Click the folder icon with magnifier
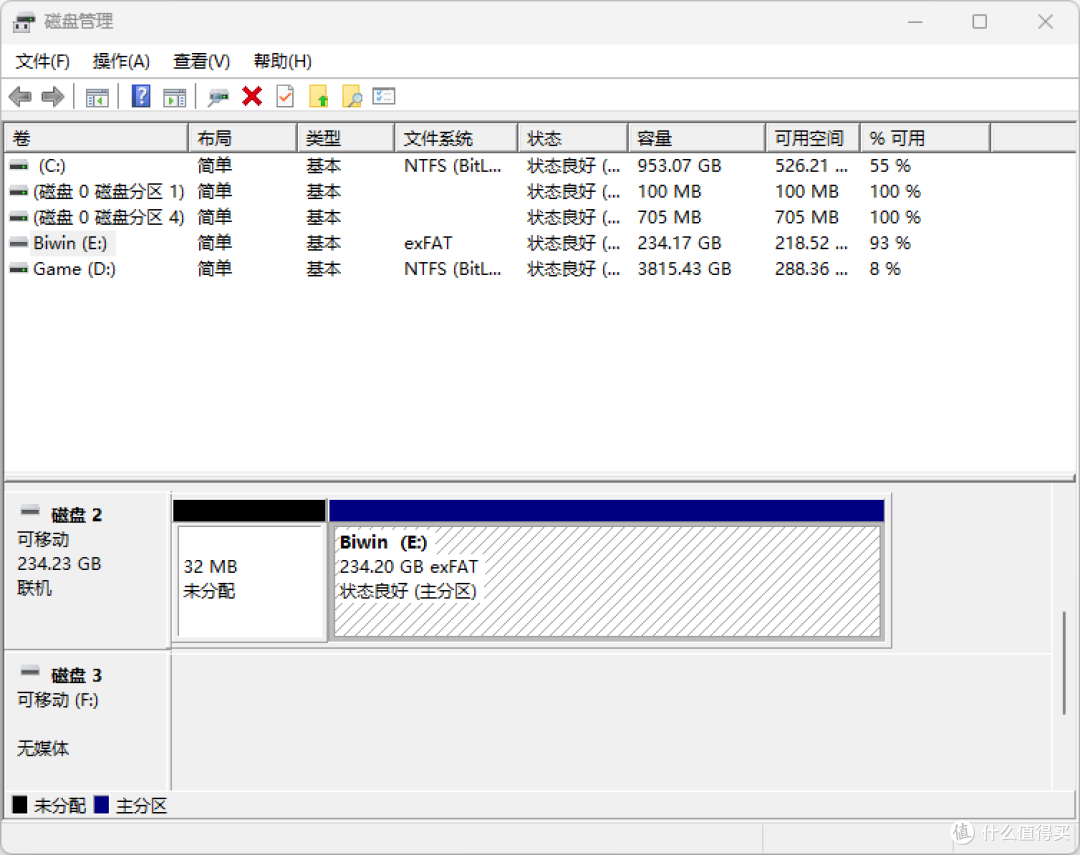Viewport: 1080px width, 855px height. pyautogui.click(x=352, y=96)
